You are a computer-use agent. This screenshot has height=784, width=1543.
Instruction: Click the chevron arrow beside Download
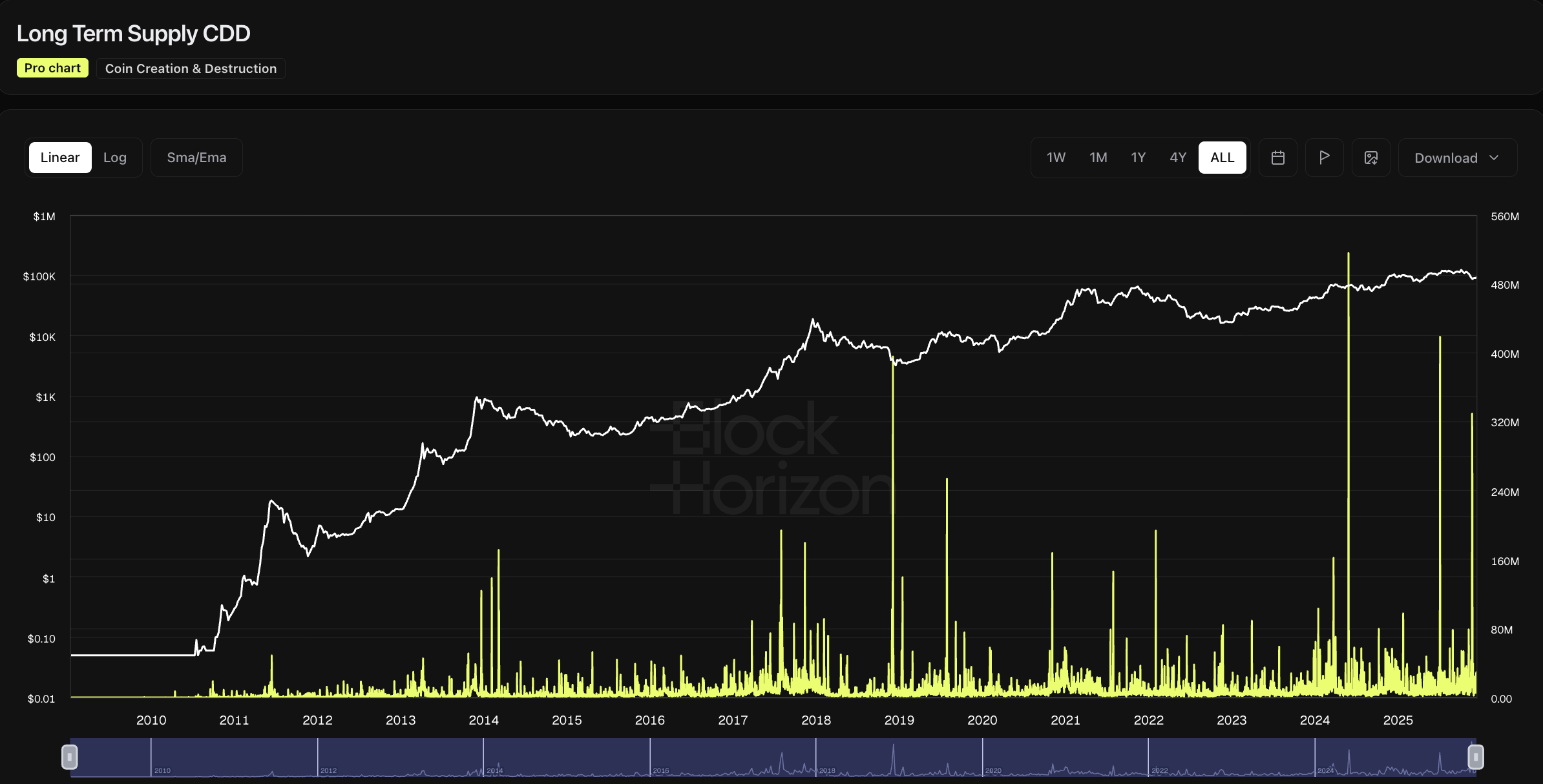click(x=1494, y=158)
